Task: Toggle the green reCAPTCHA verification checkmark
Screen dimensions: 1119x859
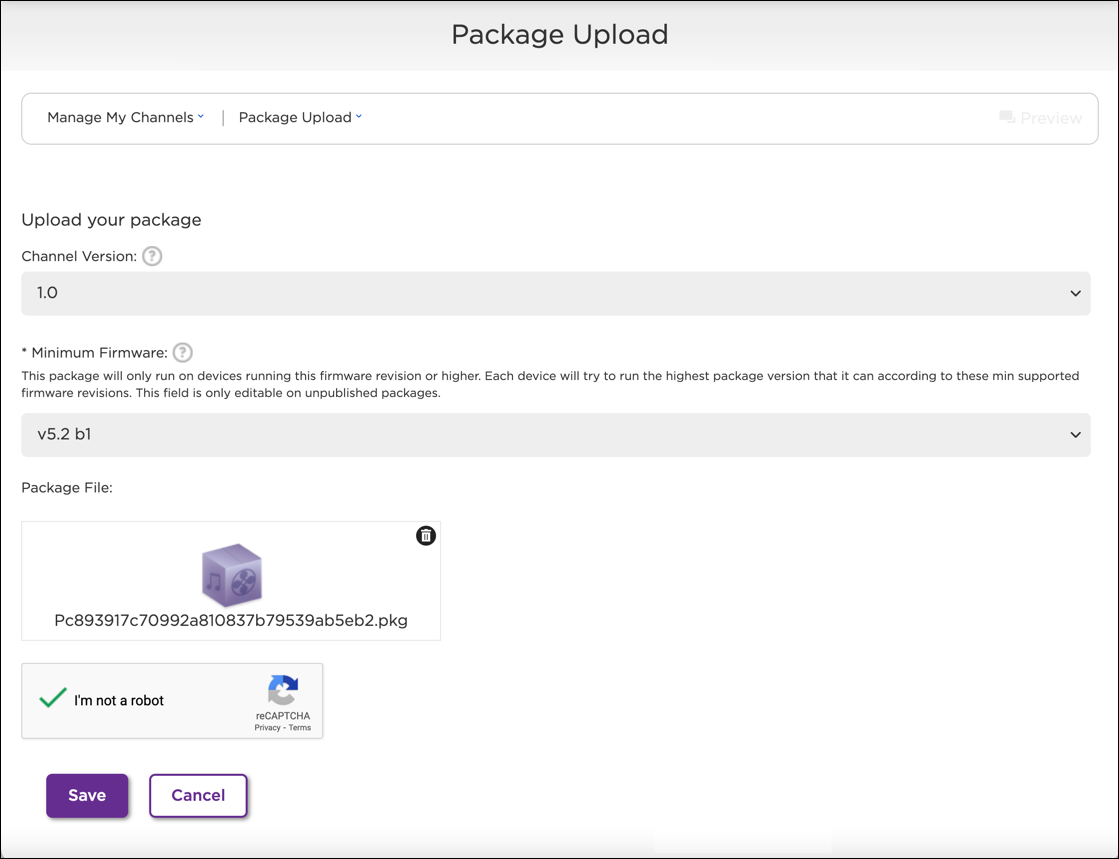Action: coord(52,699)
